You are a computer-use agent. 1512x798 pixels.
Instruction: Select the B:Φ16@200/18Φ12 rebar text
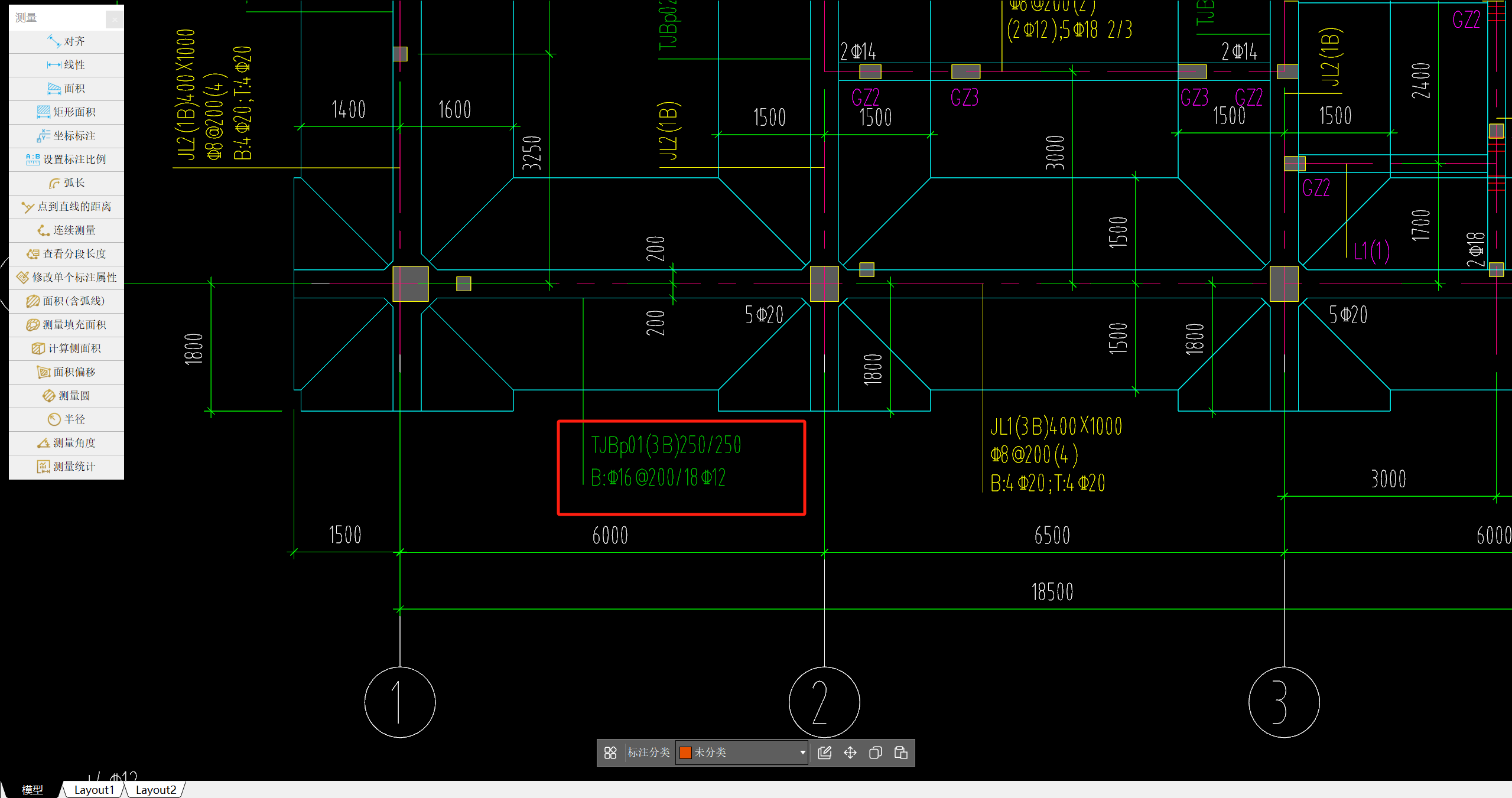pyautogui.click(x=658, y=477)
